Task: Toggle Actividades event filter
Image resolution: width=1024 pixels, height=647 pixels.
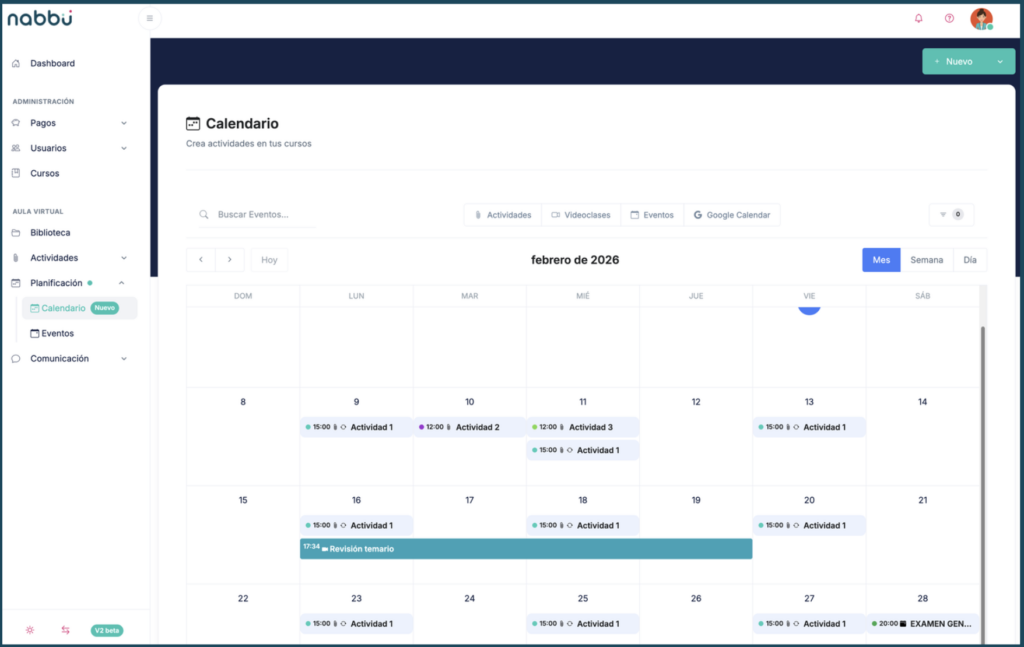Action: 503,215
